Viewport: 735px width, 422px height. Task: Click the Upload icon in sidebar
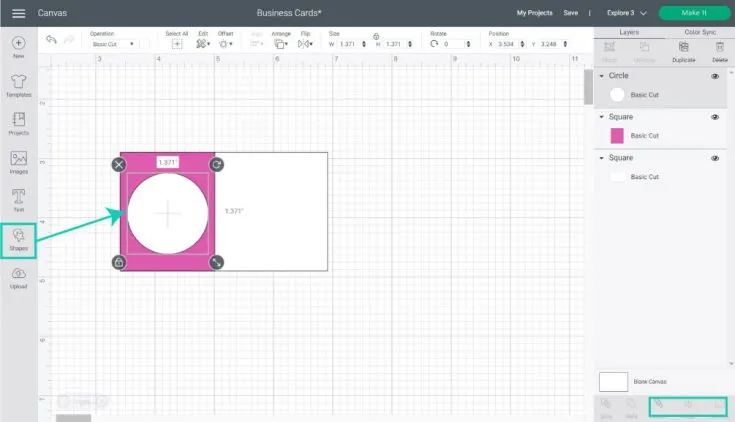point(19,277)
